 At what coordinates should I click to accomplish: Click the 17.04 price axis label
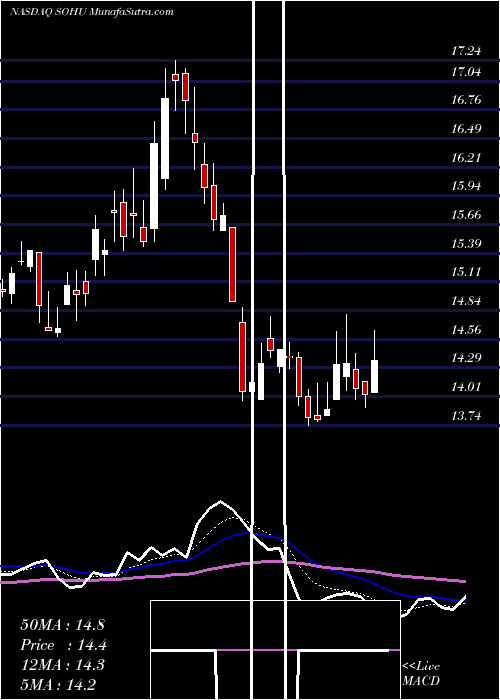(466, 71)
